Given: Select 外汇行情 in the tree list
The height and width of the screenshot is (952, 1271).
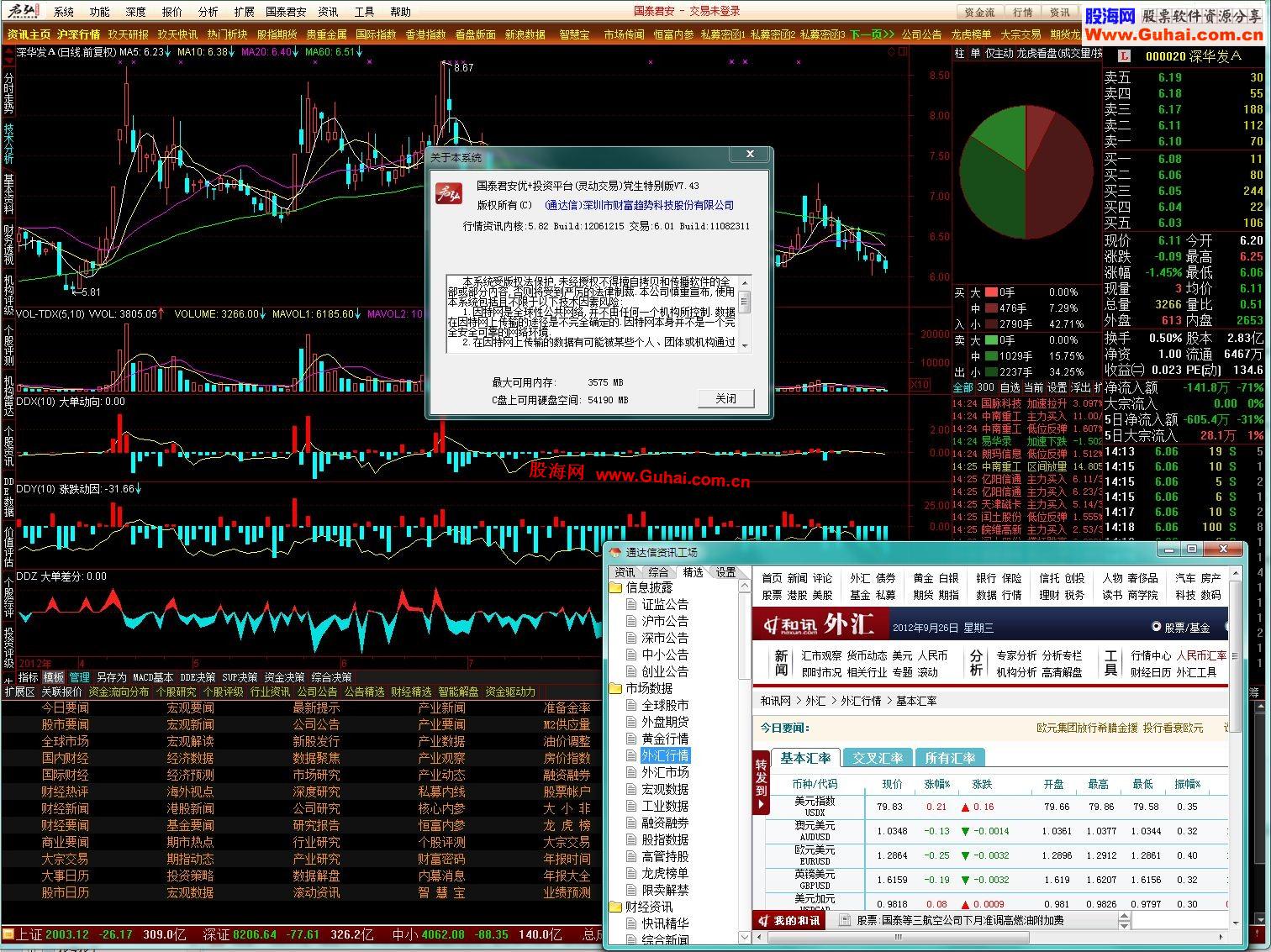Looking at the screenshot, I should click(665, 755).
